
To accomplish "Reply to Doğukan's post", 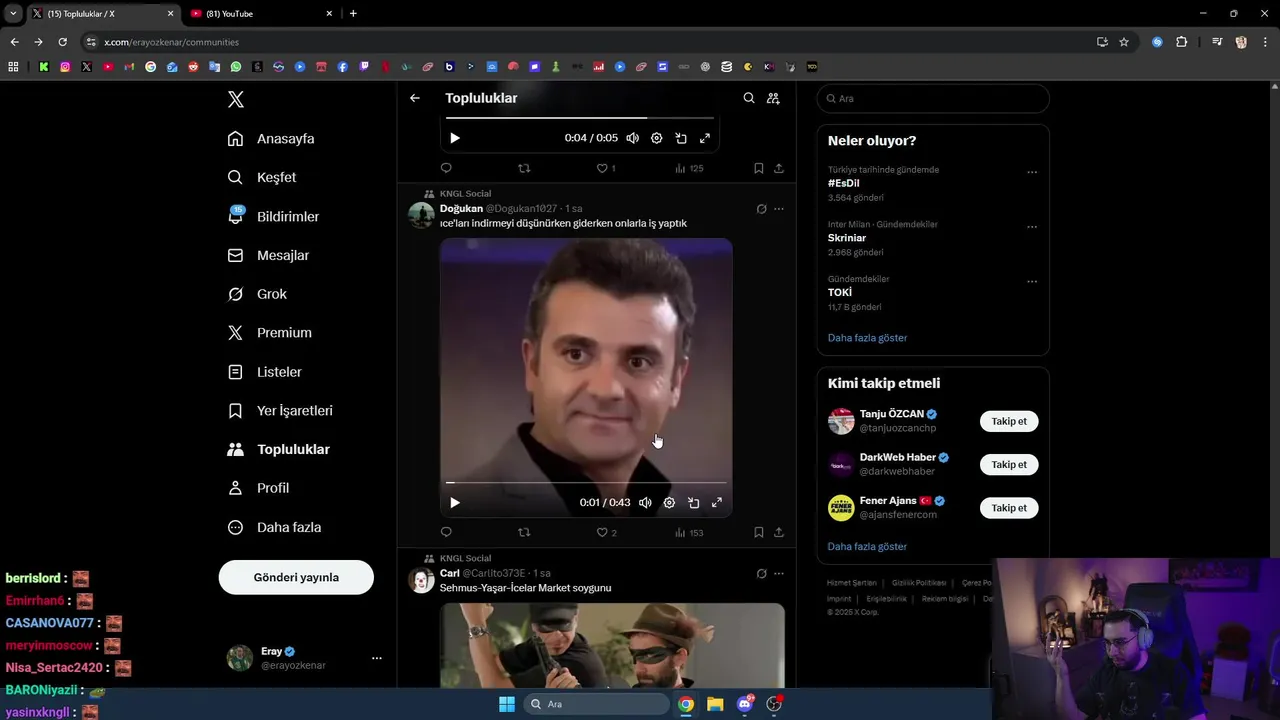I will pyautogui.click(x=446, y=533).
